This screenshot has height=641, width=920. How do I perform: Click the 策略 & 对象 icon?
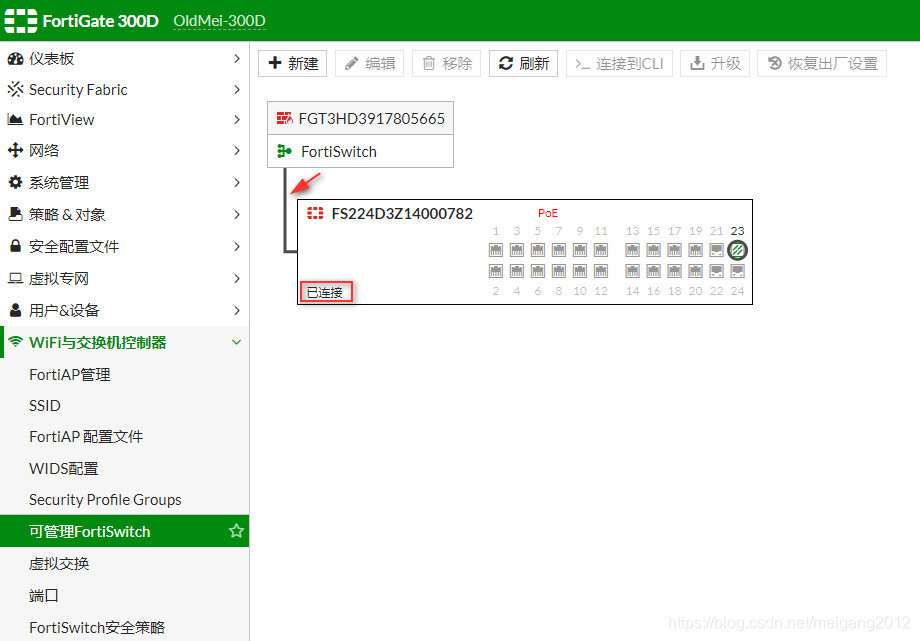click(x=15, y=214)
